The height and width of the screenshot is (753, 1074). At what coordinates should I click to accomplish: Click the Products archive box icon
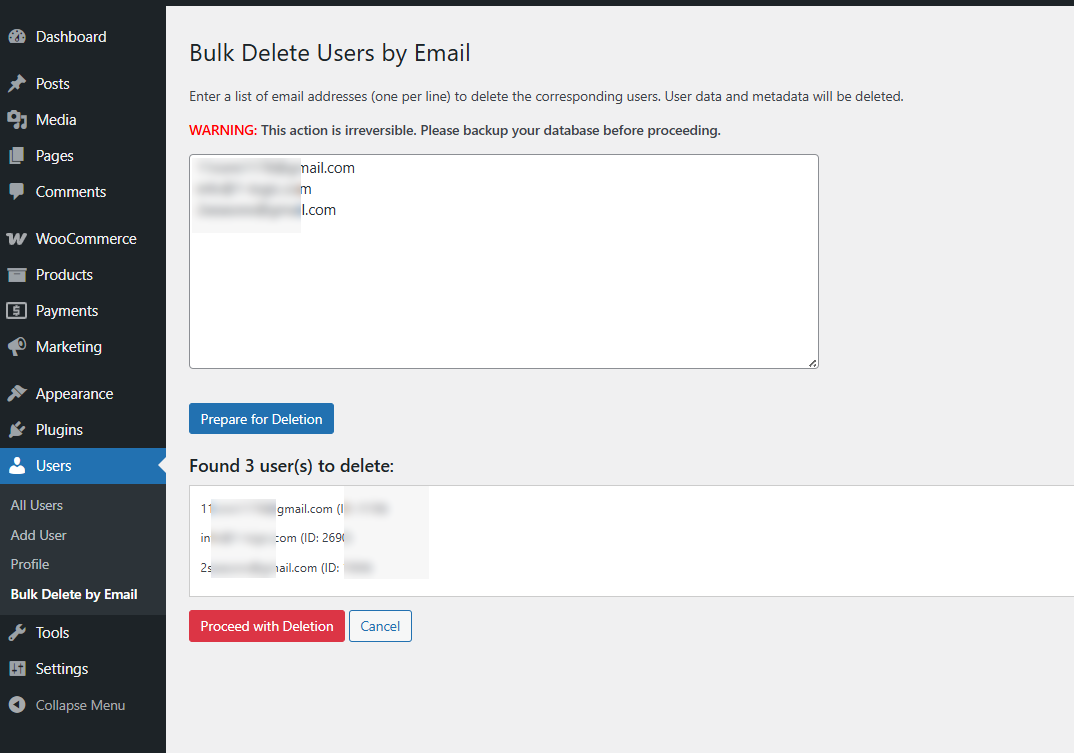17,275
